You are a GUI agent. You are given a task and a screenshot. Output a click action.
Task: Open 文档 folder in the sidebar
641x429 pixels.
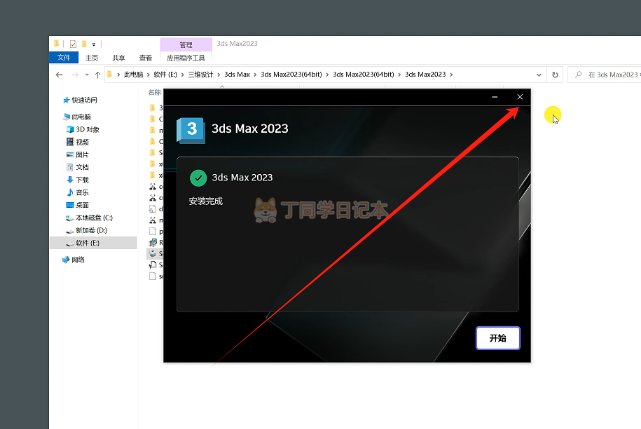pos(78,167)
